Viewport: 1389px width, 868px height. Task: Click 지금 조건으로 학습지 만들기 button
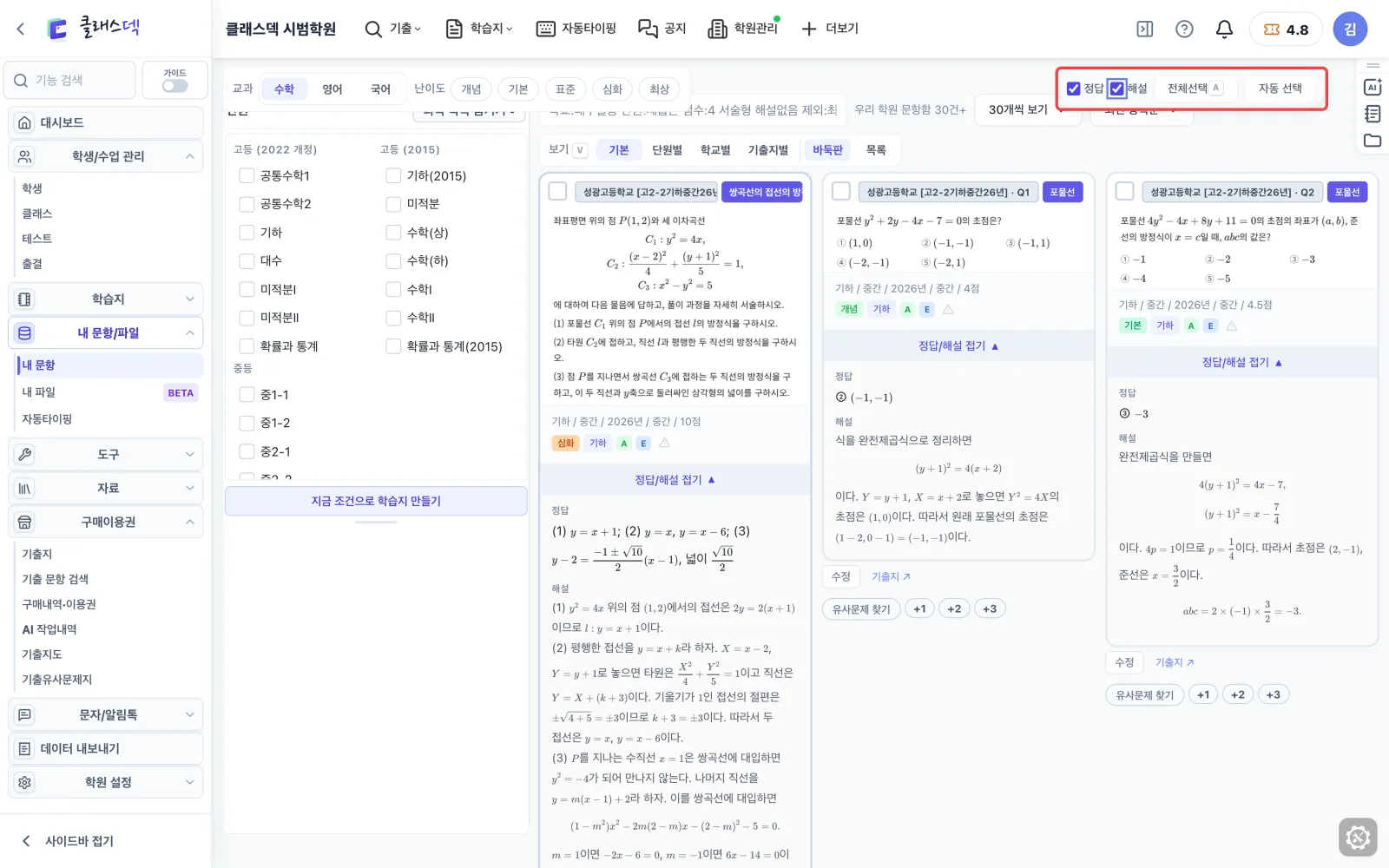pyautogui.click(x=376, y=501)
